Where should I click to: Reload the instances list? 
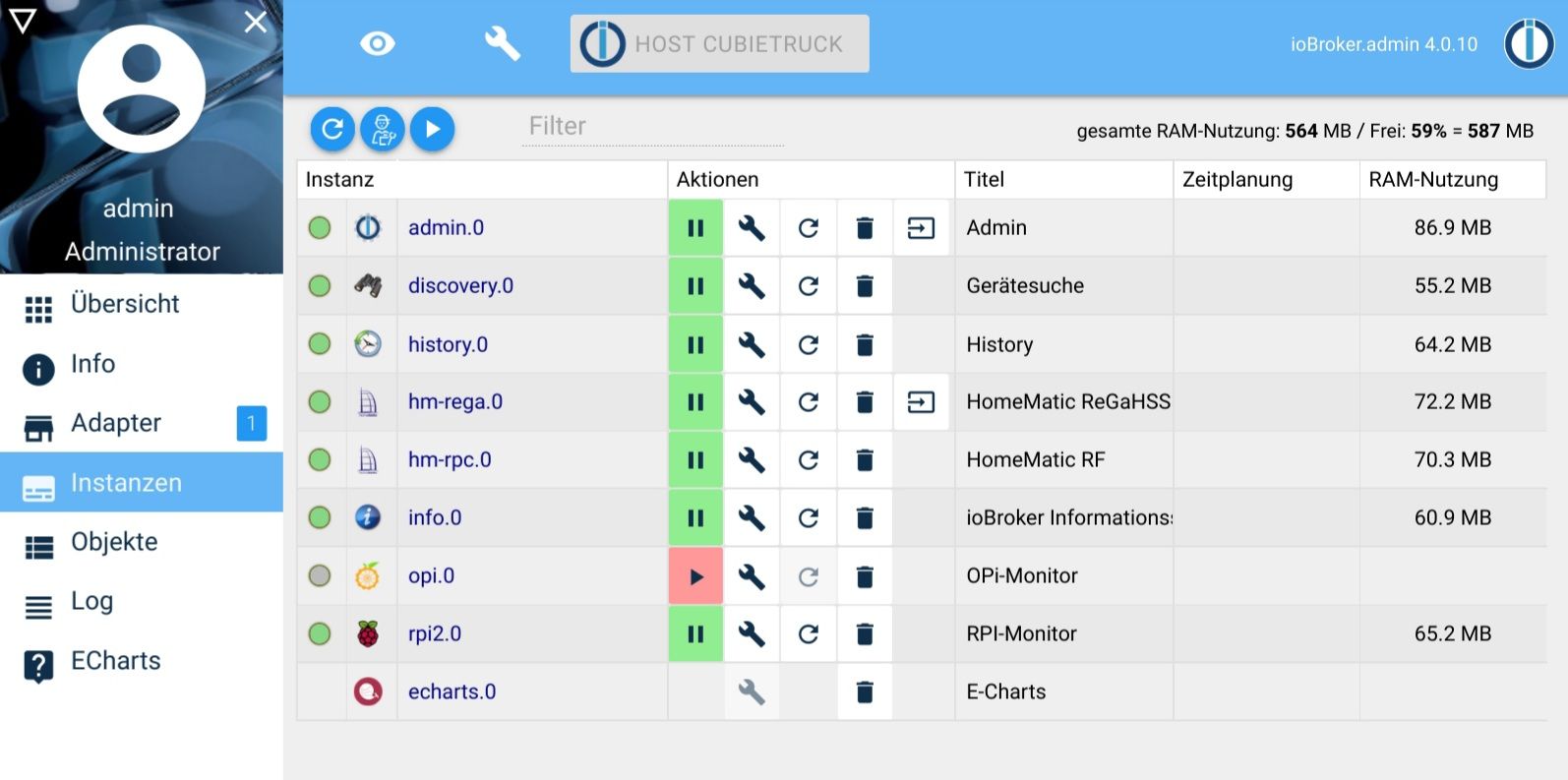click(332, 129)
